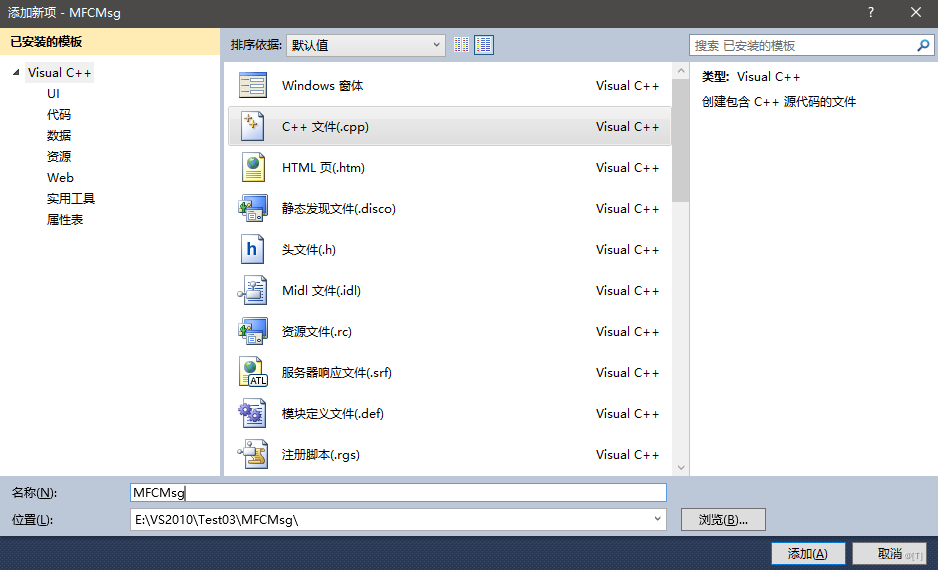Select the 注册脚本(.rgs) scroll icon

click(252, 454)
